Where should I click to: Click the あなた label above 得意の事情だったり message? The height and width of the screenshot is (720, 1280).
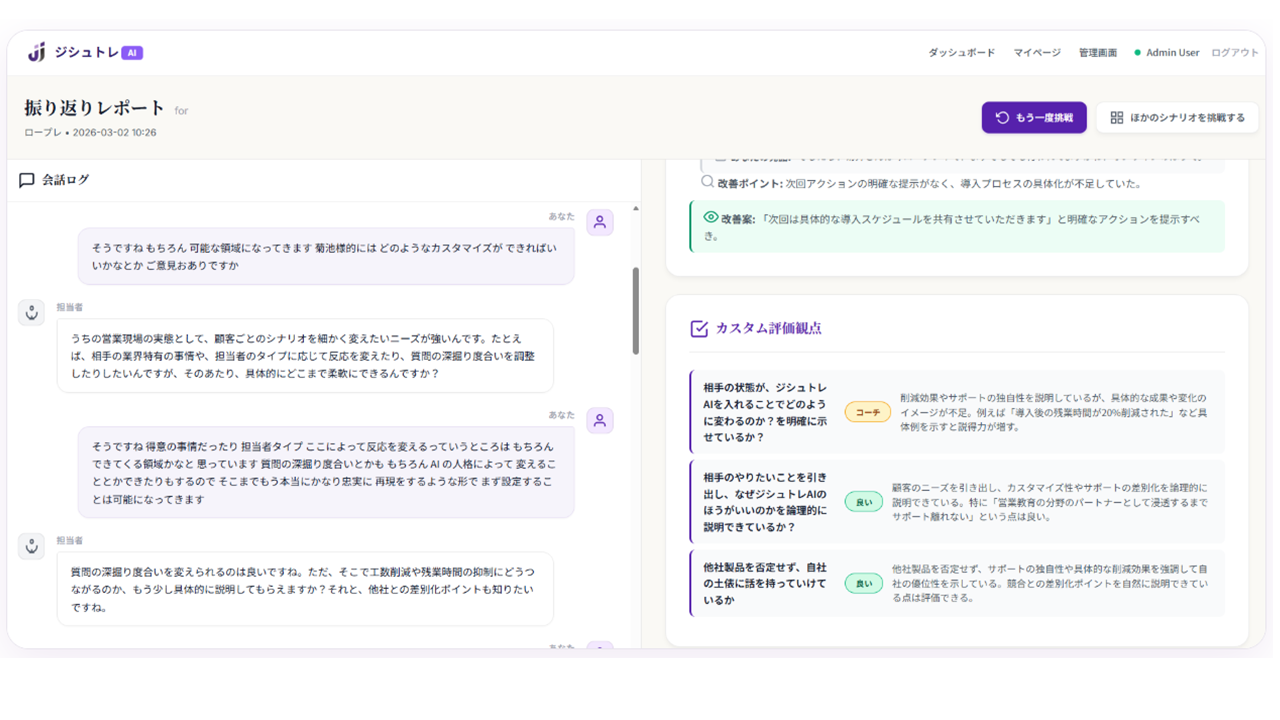click(561, 415)
